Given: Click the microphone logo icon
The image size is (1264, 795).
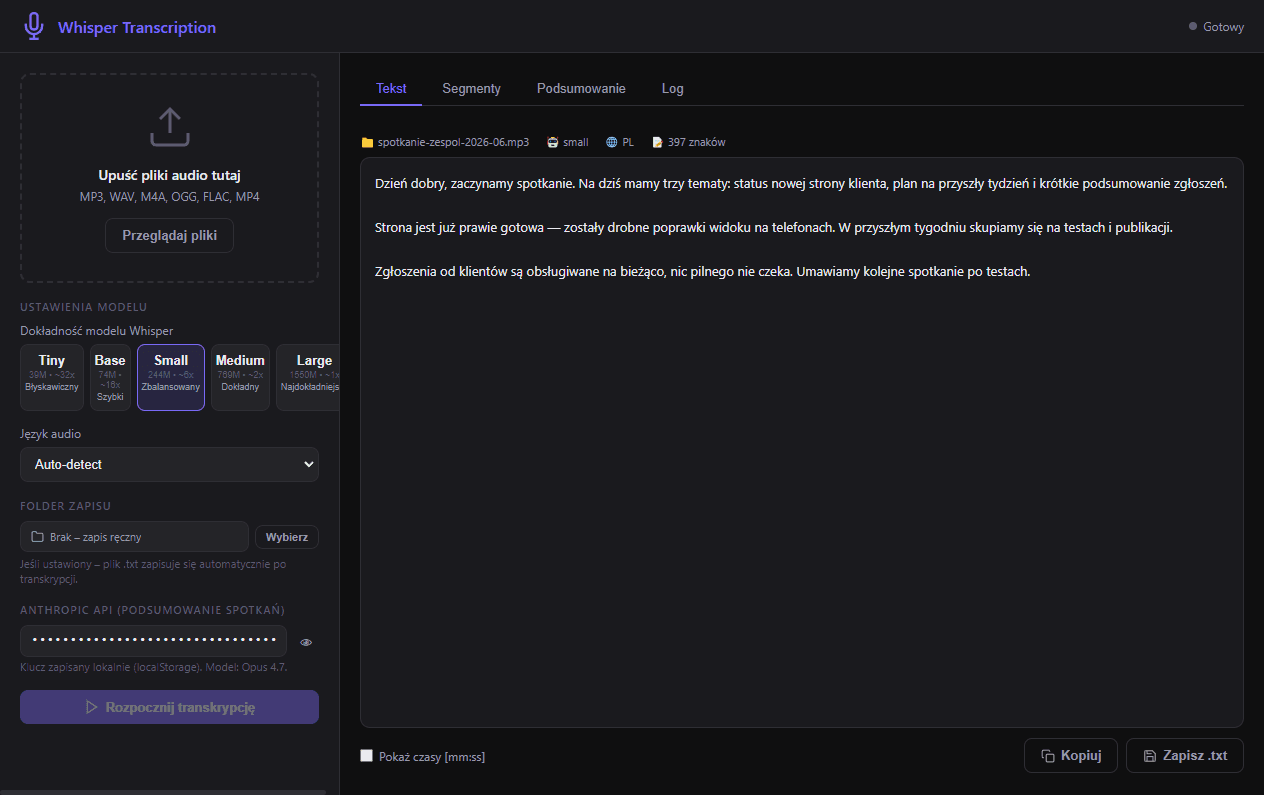Looking at the screenshot, I should click(34, 27).
